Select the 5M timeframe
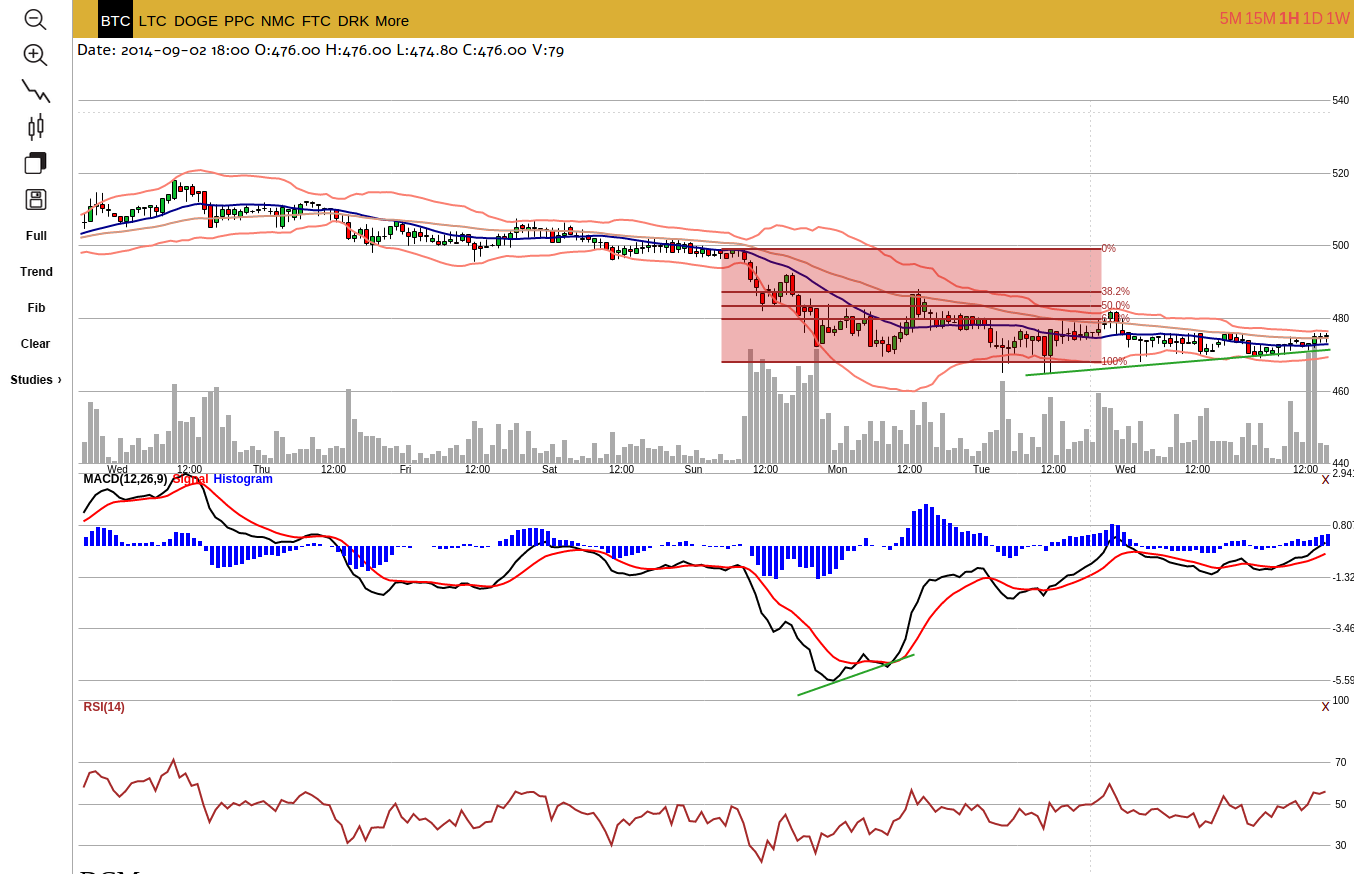The image size is (1354, 874). click(x=1230, y=18)
